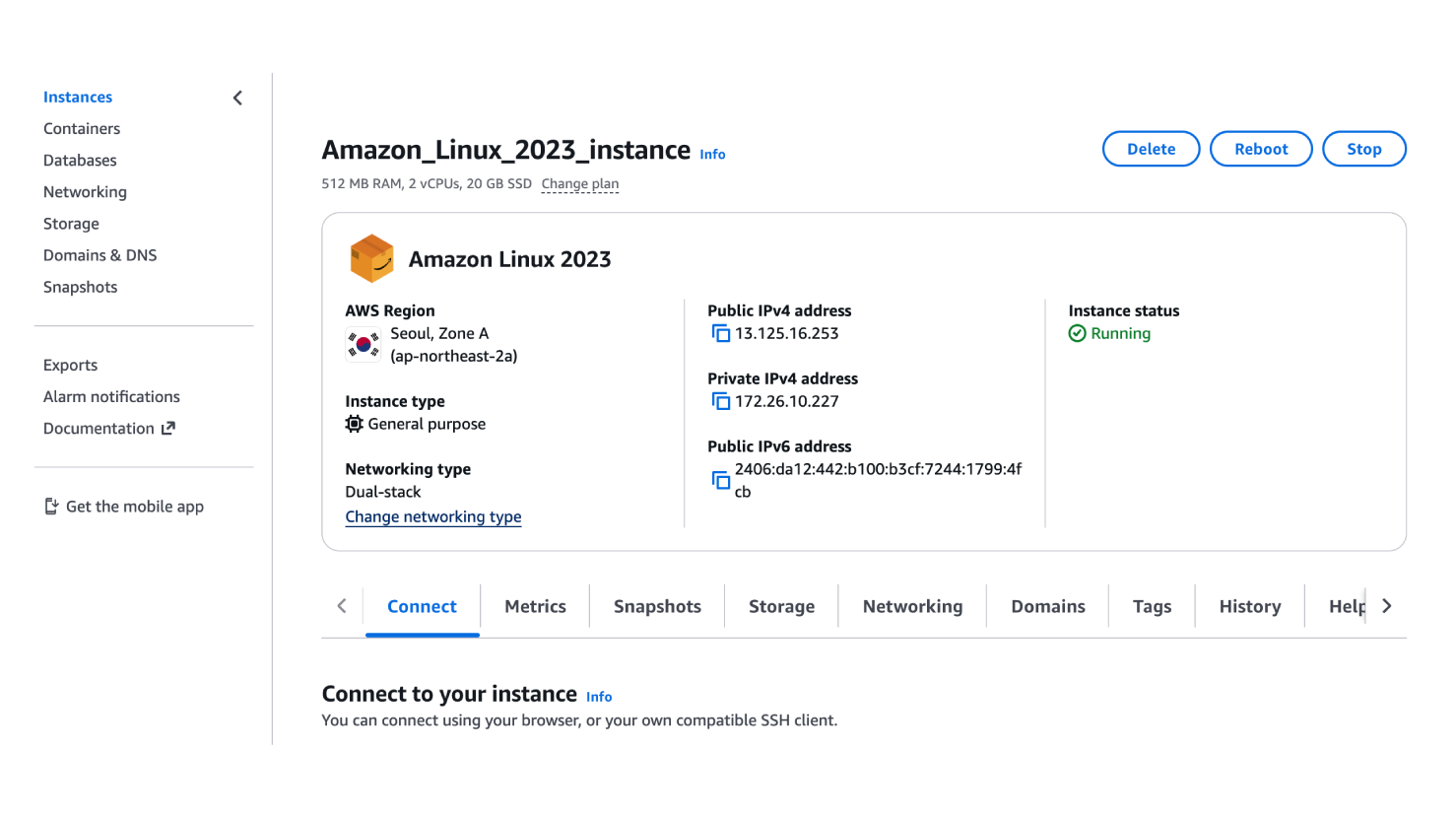Click the Amazon Linux 2023 box icon
This screenshot has height=818, width=1456.
[x=371, y=258]
